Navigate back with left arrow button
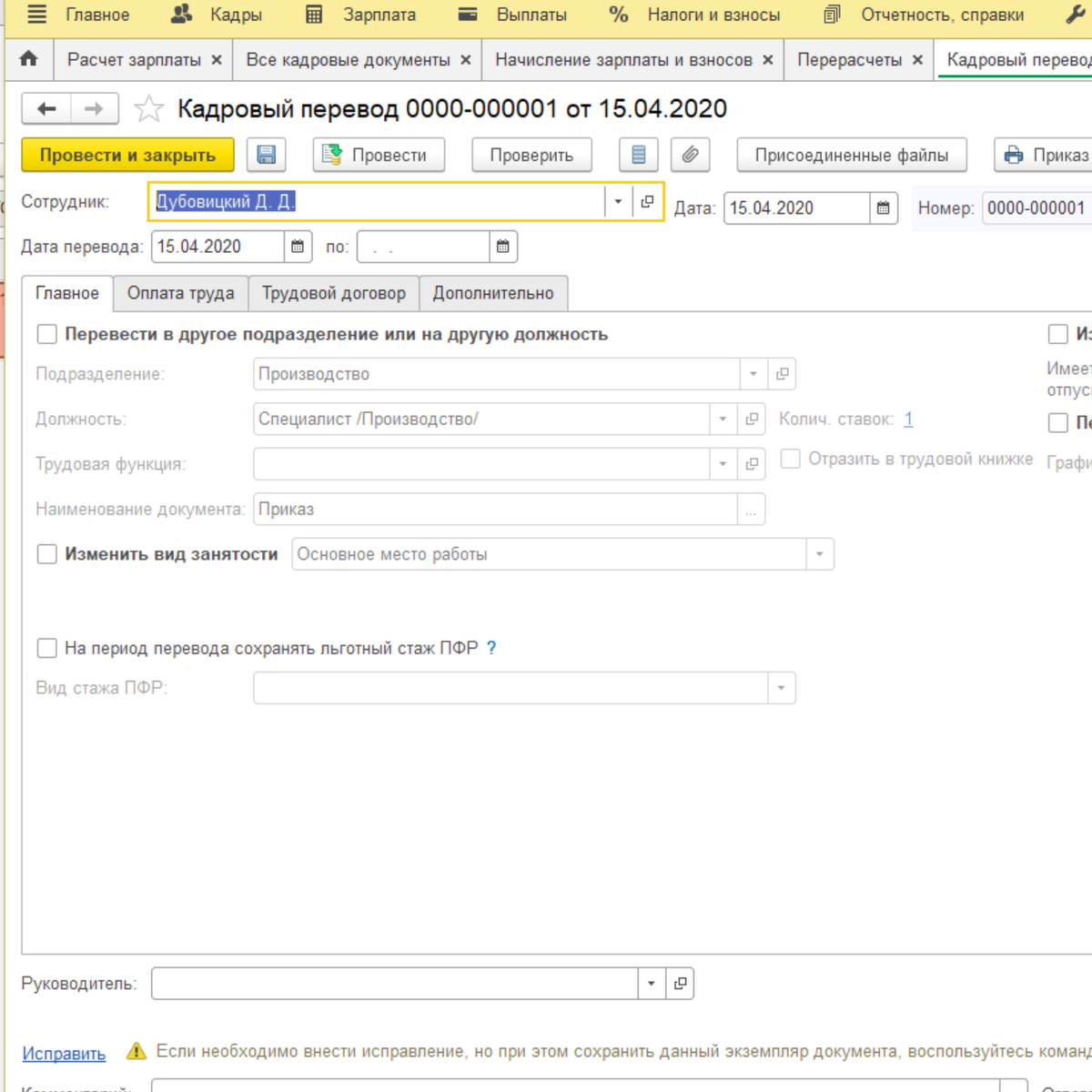Image resolution: width=1092 pixels, height=1092 pixels. tap(46, 109)
